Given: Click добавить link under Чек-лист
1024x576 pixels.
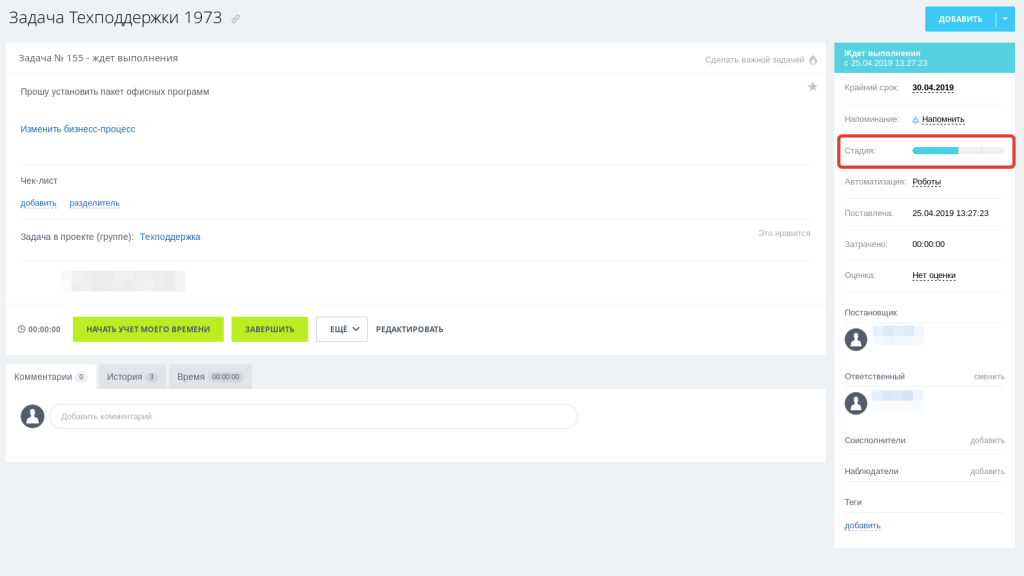Looking at the screenshot, I should pyautogui.click(x=39, y=203).
